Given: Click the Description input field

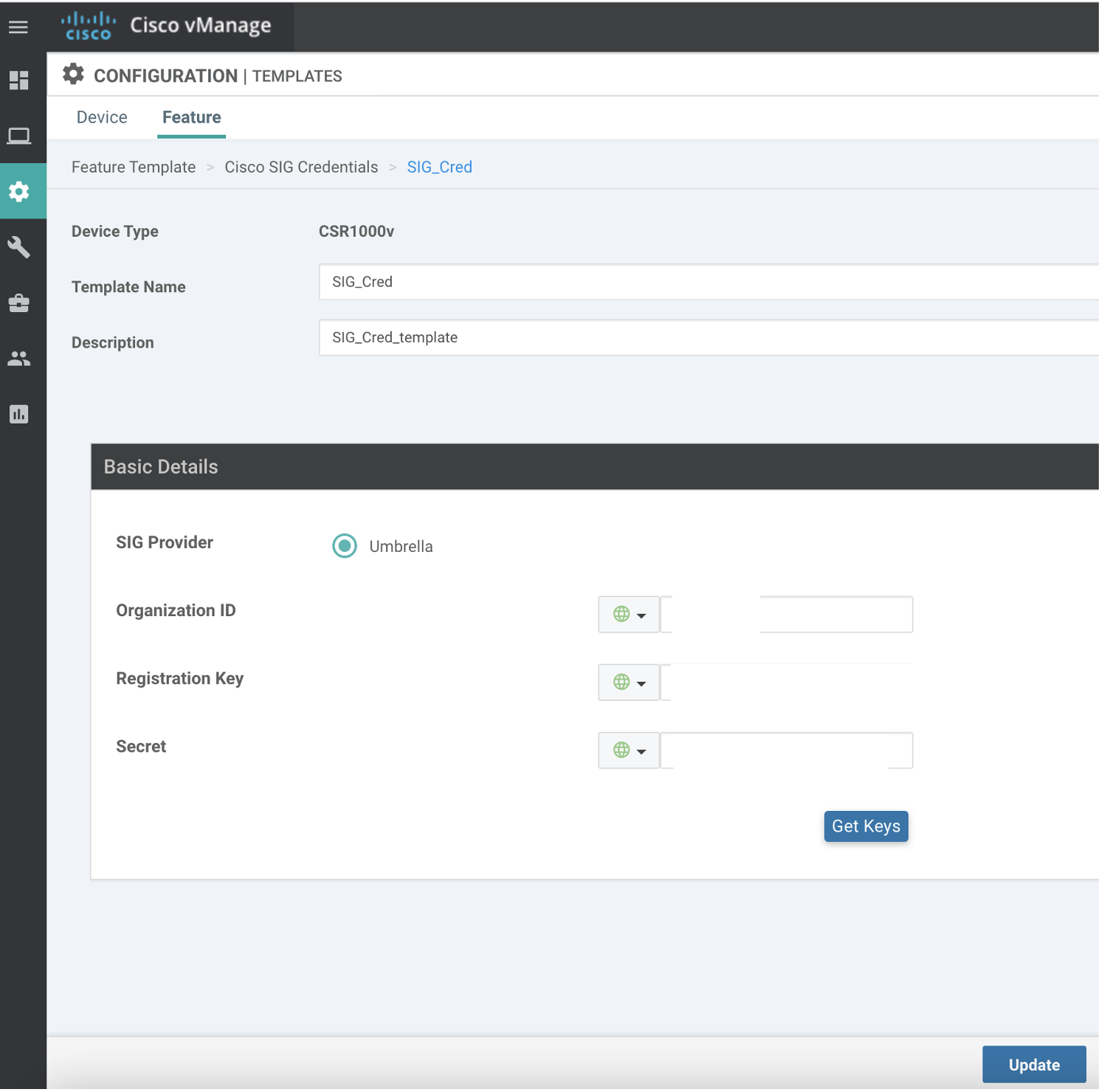Looking at the screenshot, I should coord(708,338).
